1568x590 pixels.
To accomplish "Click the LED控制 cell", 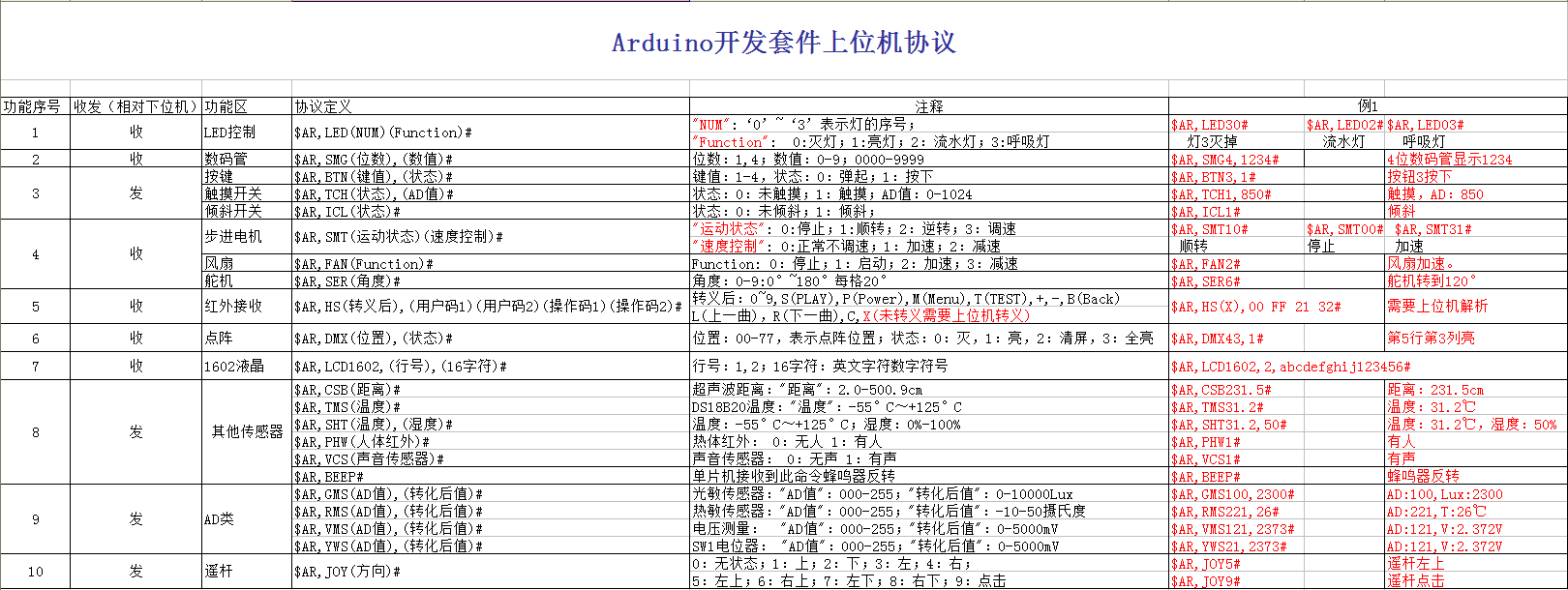I will 247,133.
